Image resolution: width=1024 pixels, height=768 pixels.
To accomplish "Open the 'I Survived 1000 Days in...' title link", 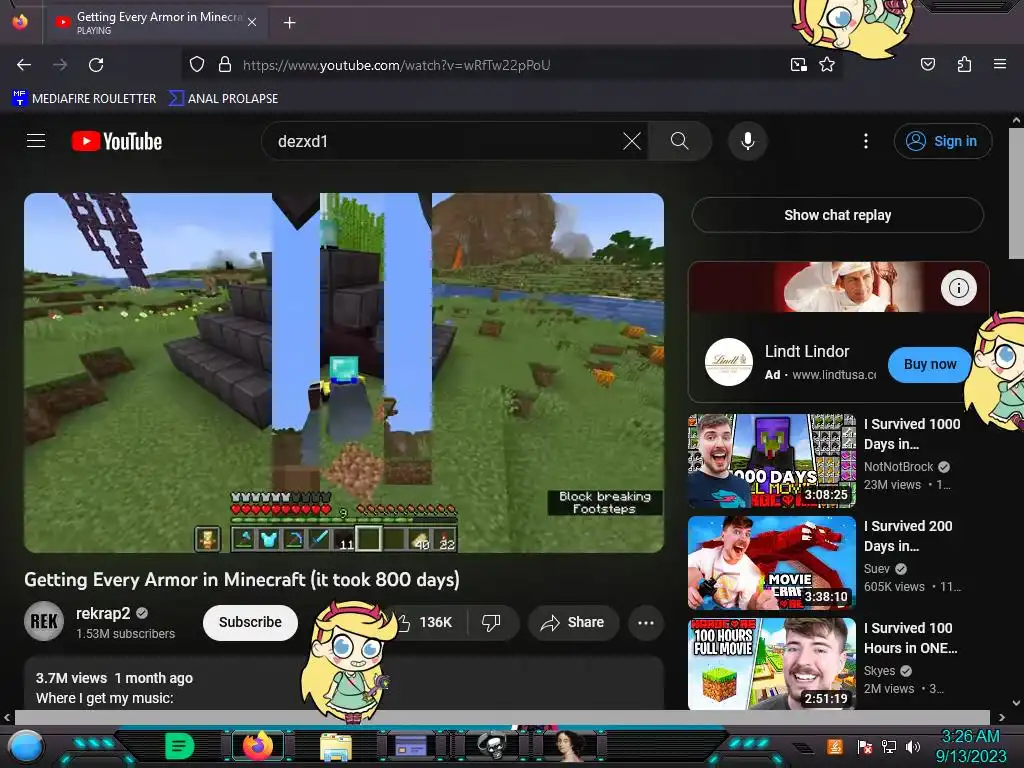I will pyautogui.click(x=912, y=434).
